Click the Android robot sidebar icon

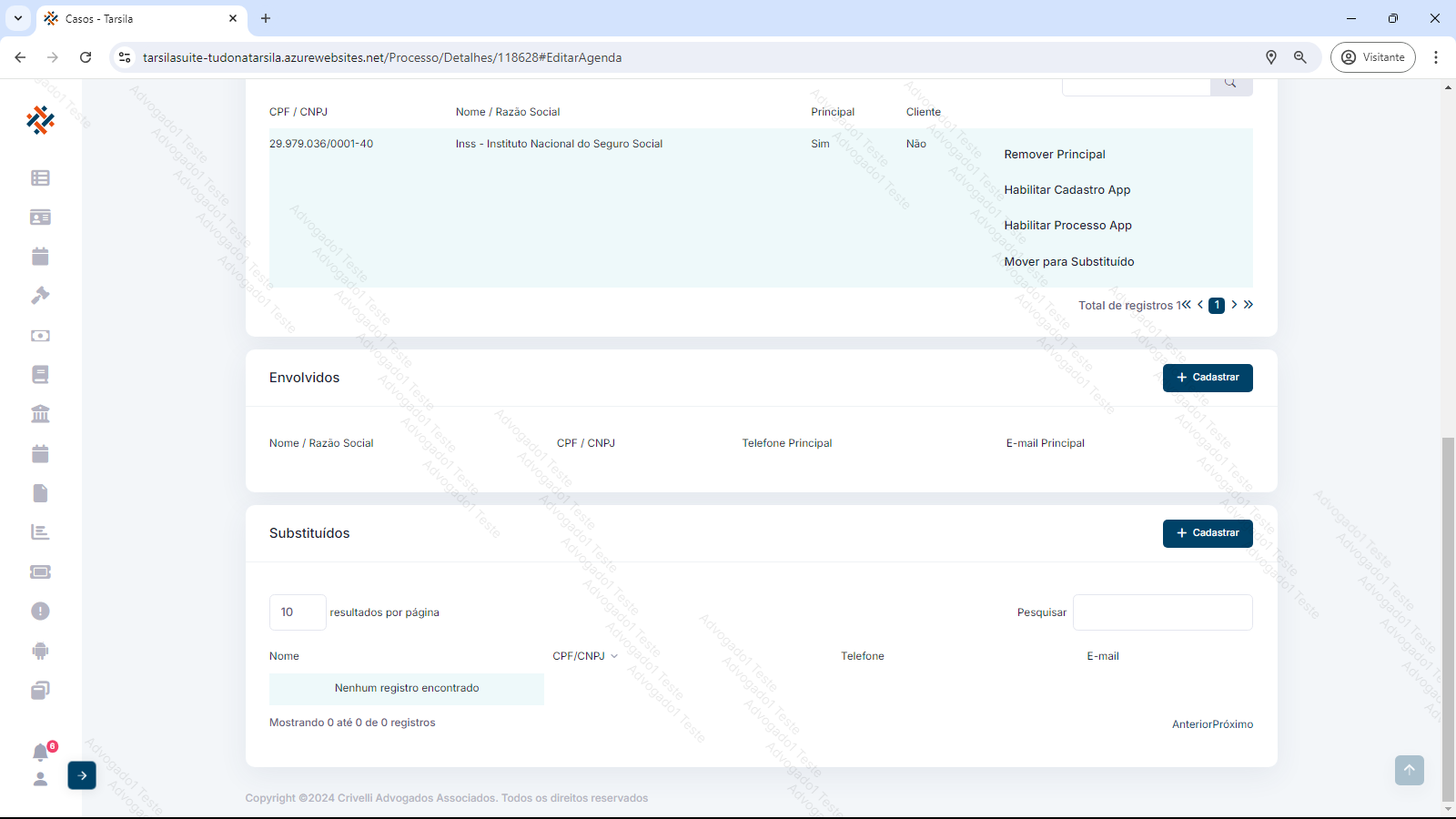(40, 651)
